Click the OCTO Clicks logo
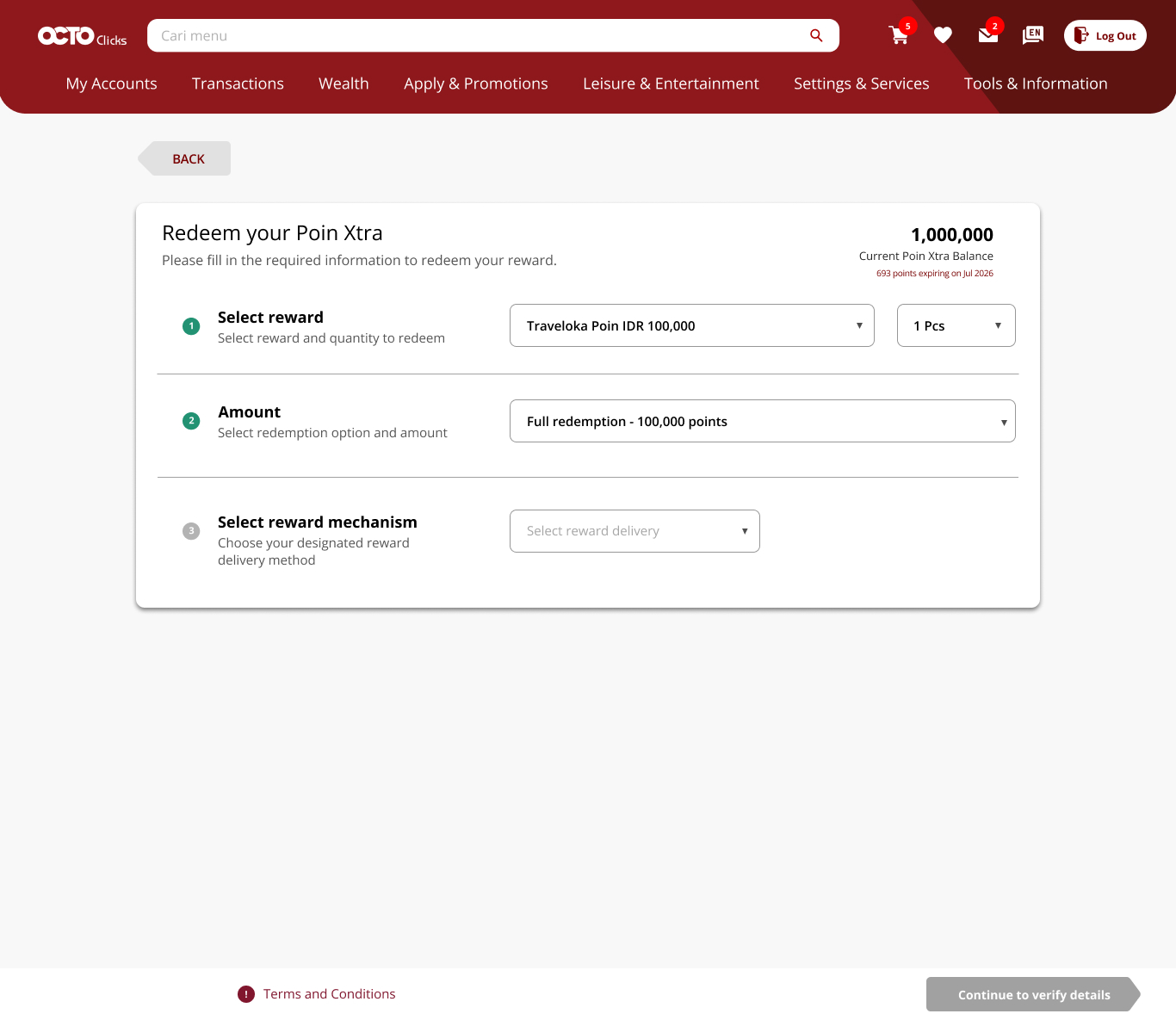 coord(82,36)
